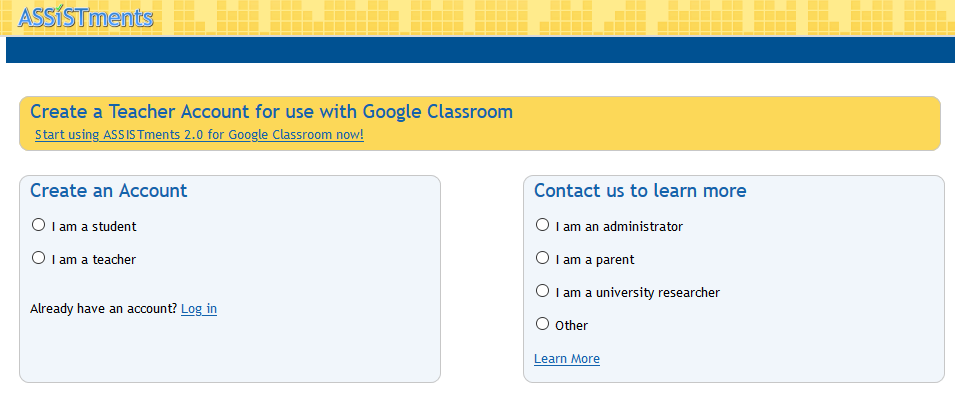Click the 'I am a teacher' label text
This screenshot has height=393, width=955.
[94, 260]
